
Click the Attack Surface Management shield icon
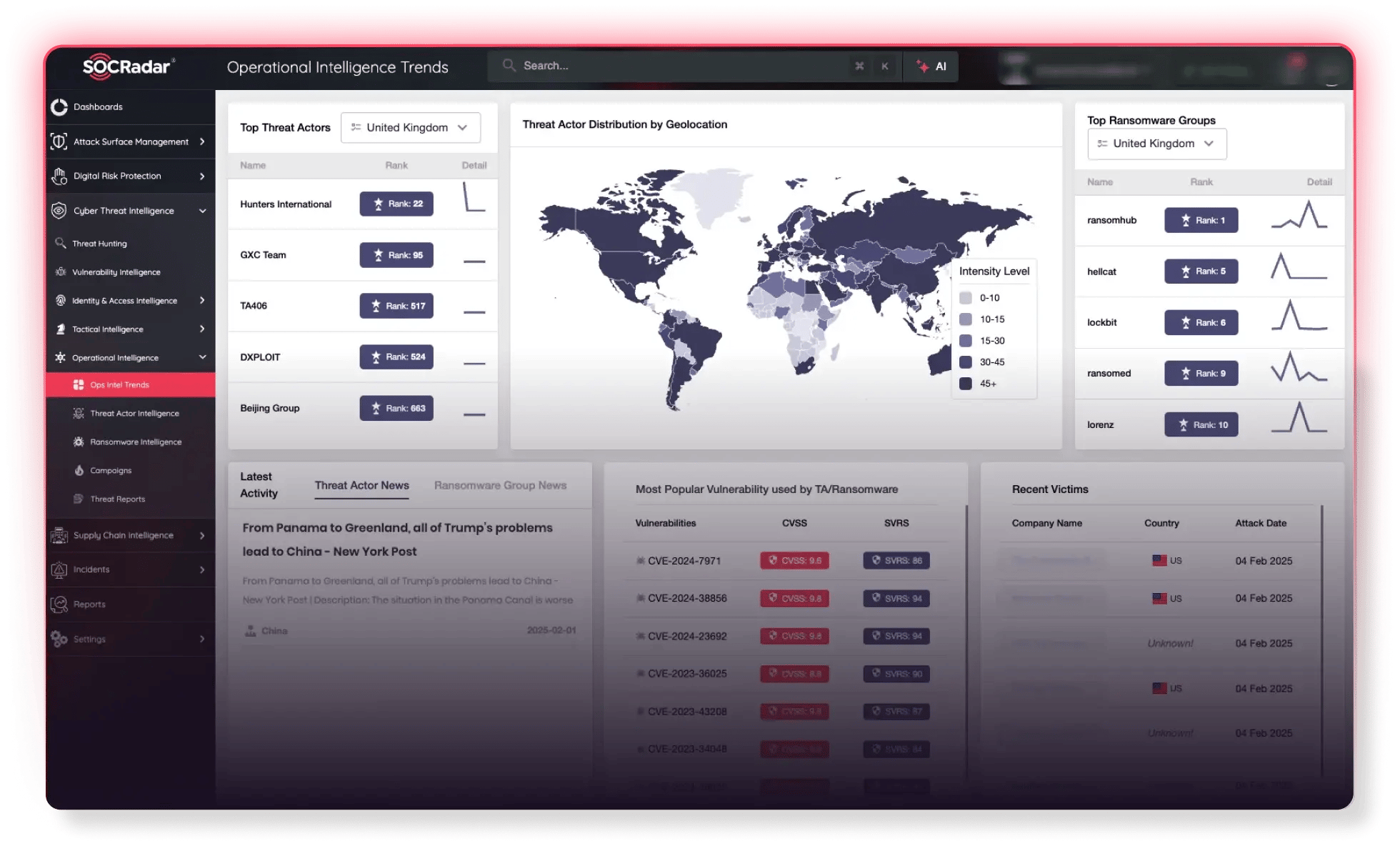(59, 141)
